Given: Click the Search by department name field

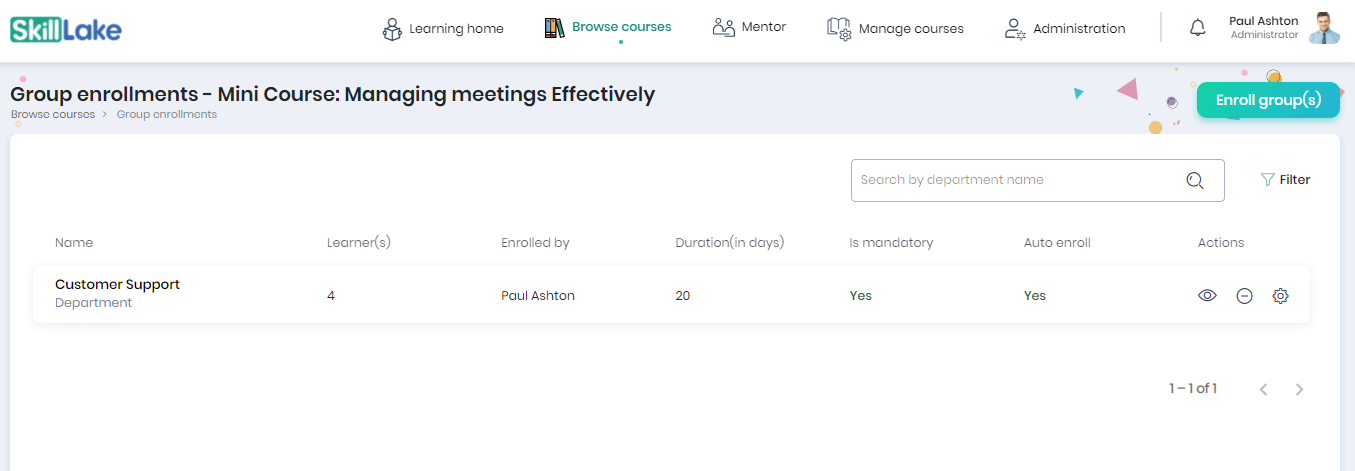Looking at the screenshot, I should click(x=1037, y=180).
